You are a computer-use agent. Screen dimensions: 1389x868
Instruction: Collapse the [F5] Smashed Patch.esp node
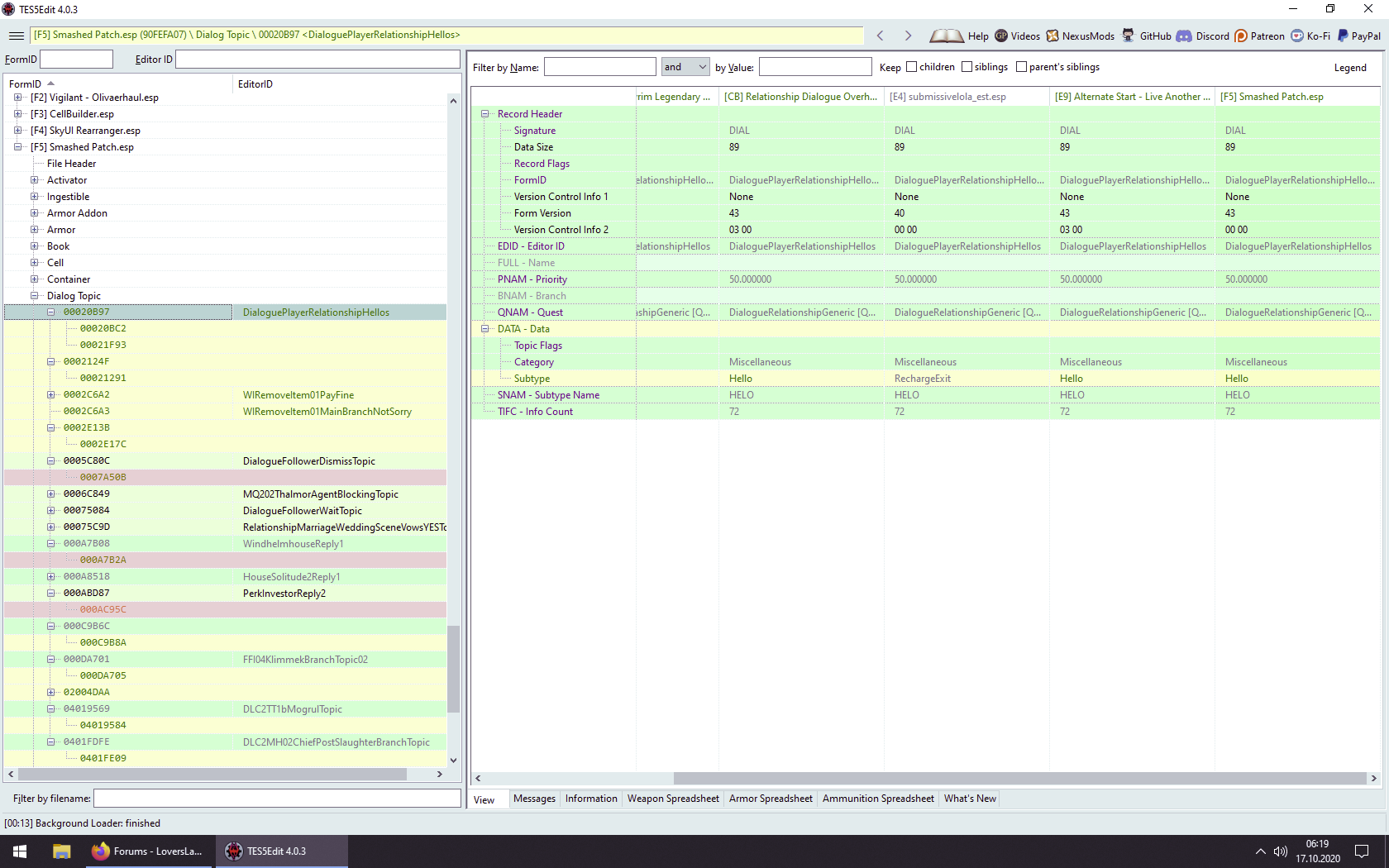(17, 147)
